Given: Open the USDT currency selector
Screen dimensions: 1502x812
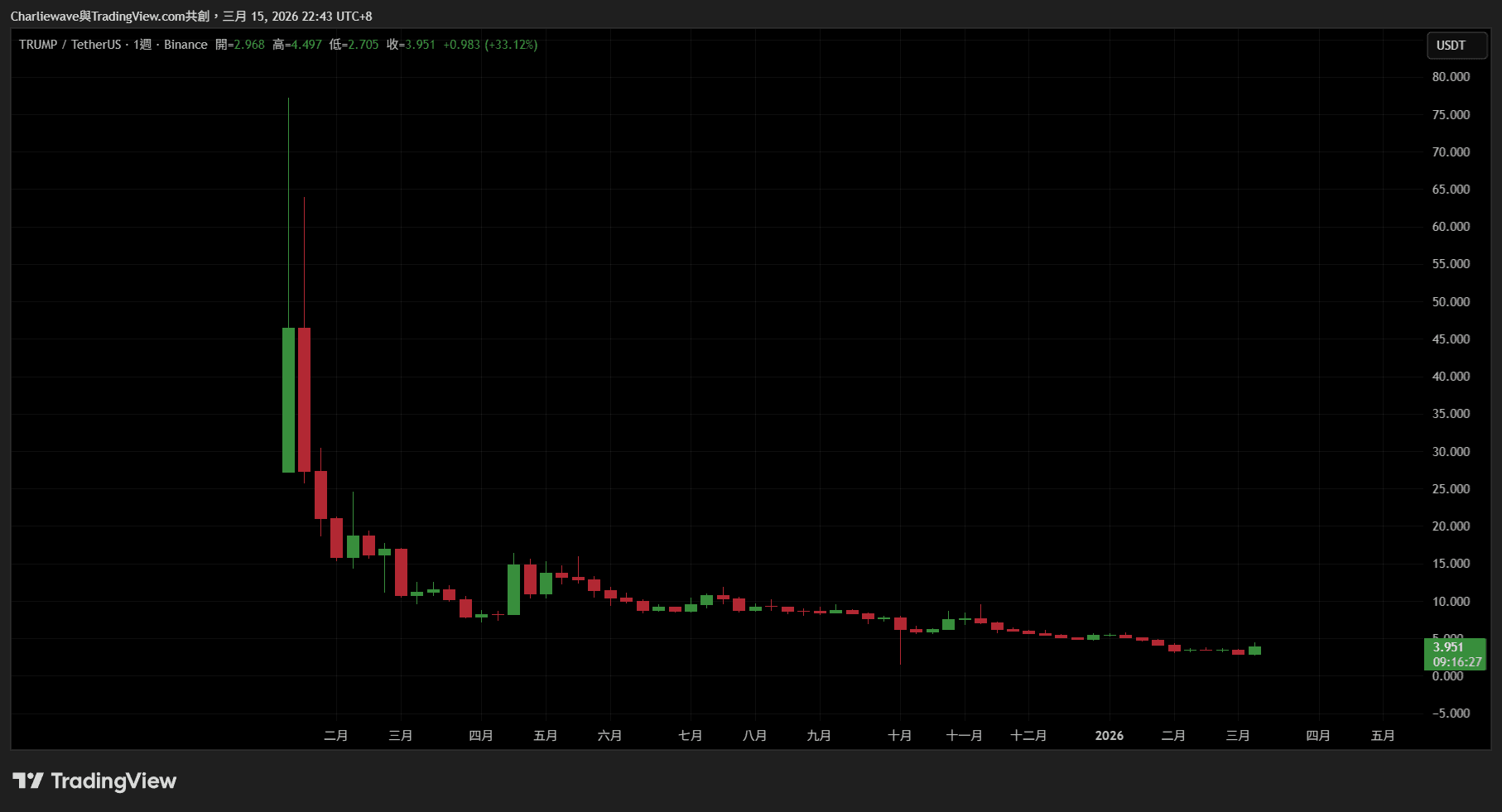Looking at the screenshot, I should pos(1456,46).
